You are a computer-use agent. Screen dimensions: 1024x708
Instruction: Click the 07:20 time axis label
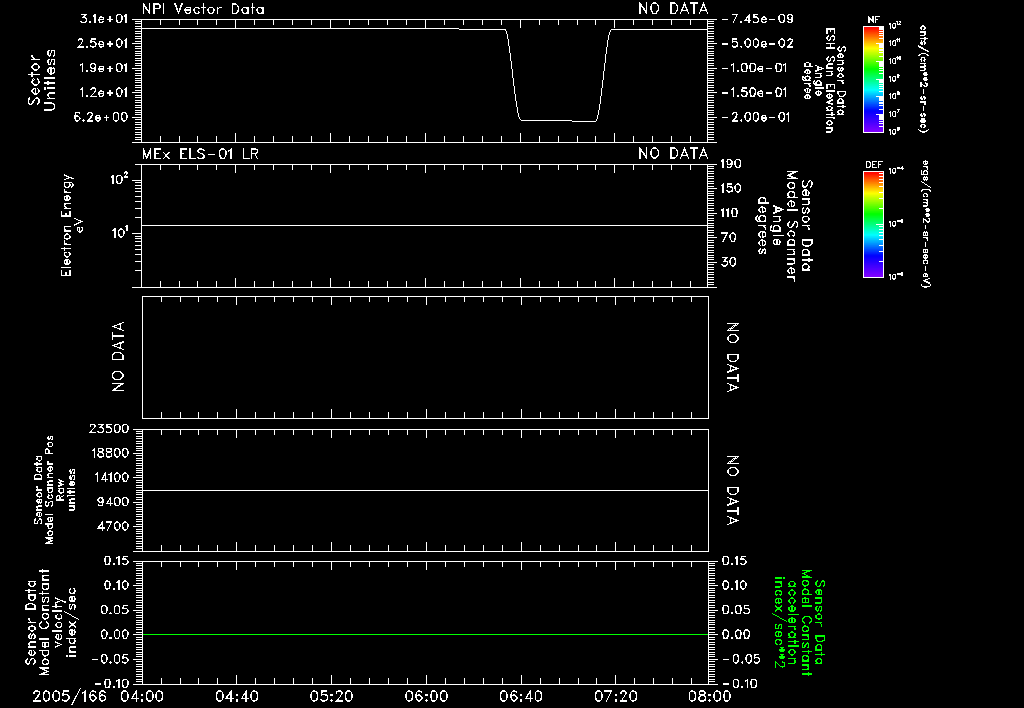coord(615,696)
